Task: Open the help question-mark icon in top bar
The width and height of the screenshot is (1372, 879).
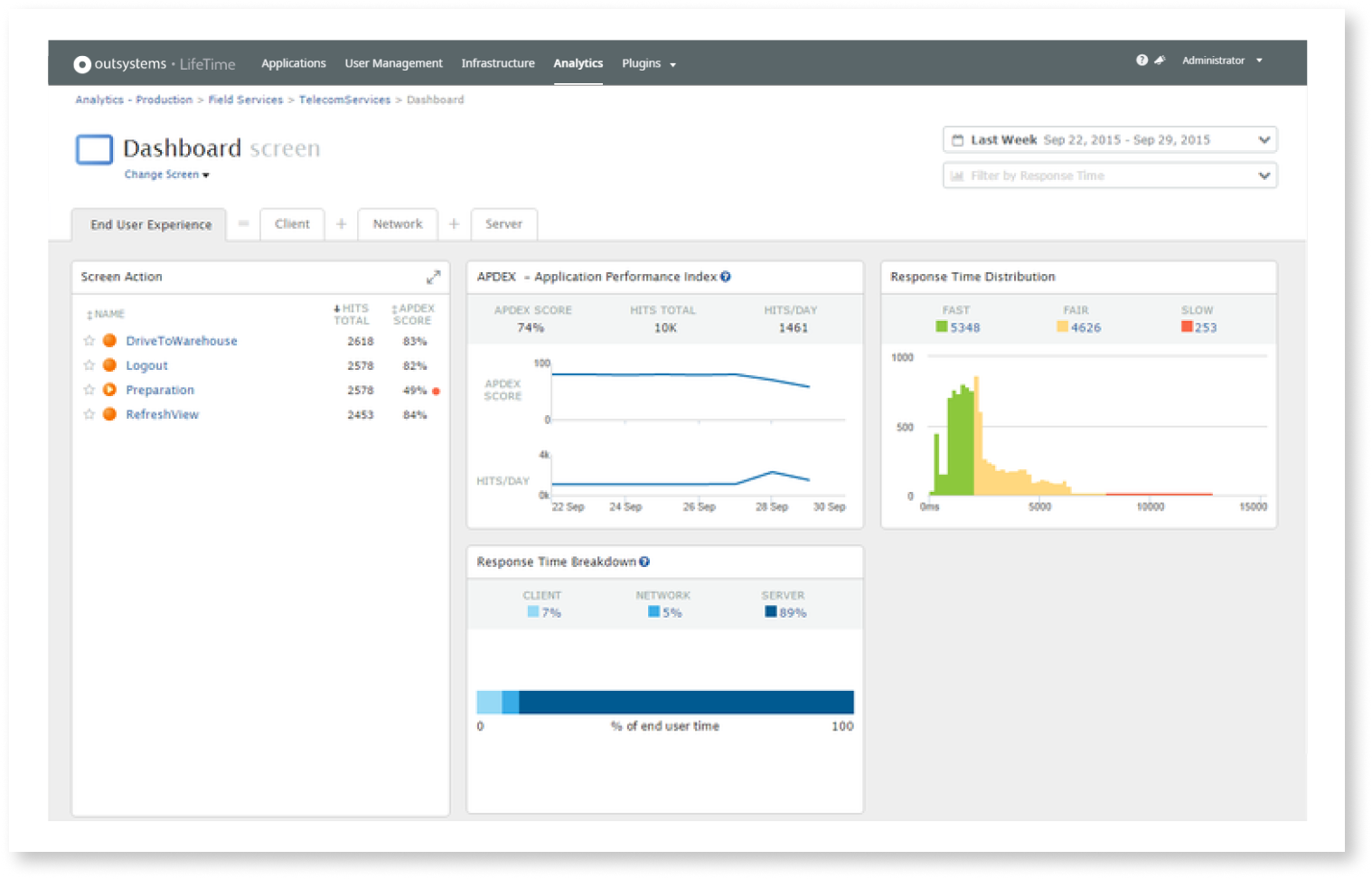Action: 1141,61
